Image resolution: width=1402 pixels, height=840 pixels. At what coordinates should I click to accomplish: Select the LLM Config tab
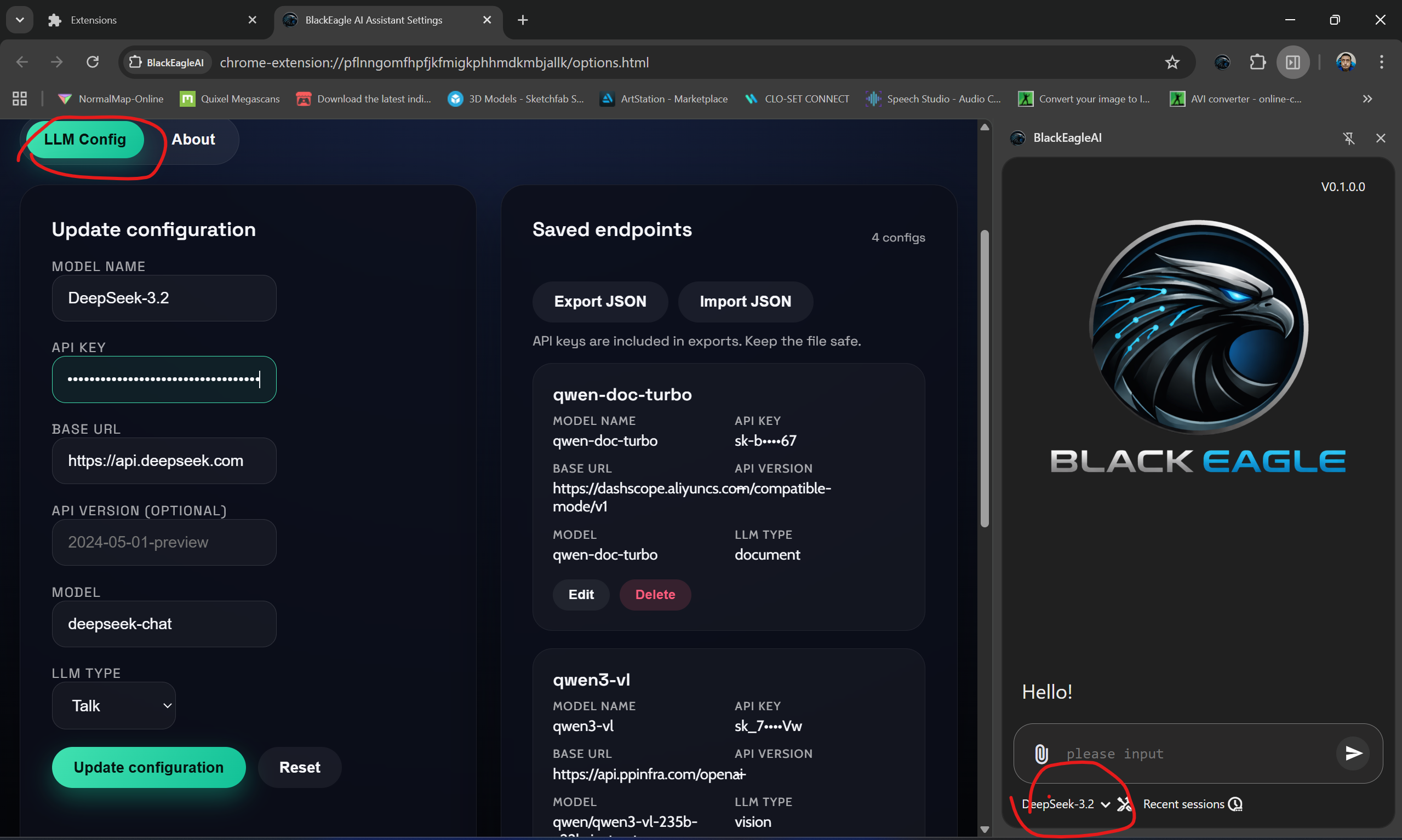pyautogui.click(x=85, y=139)
